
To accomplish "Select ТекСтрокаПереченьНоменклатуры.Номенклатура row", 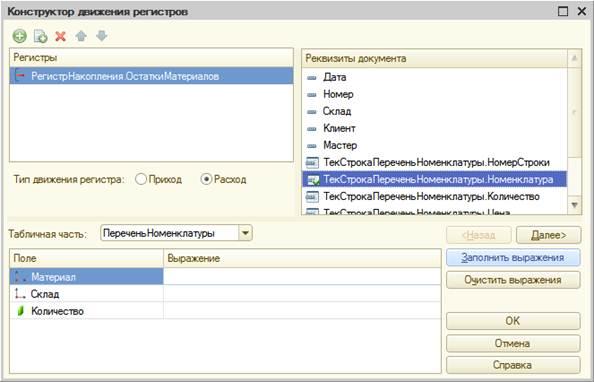I will coord(435,179).
